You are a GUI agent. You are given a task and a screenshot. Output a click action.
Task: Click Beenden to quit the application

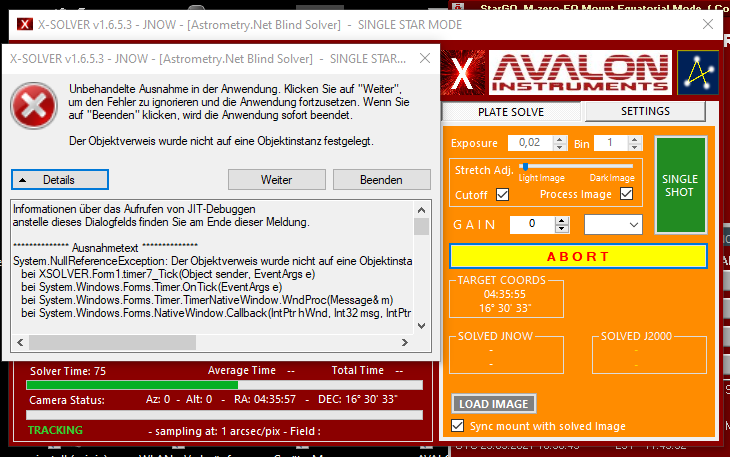(x=381, y=180)
